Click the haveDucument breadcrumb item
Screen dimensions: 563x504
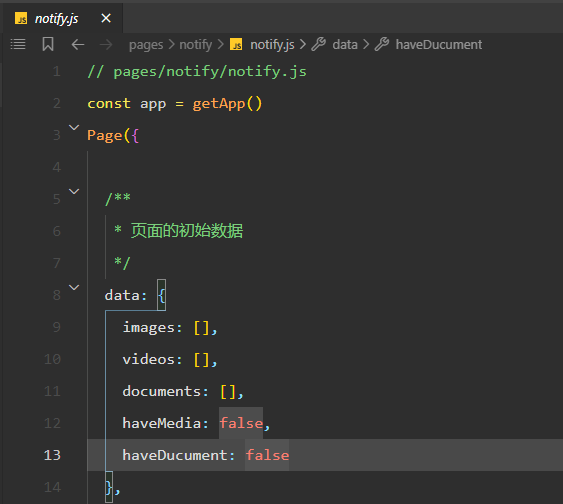[x=439, y=45]
